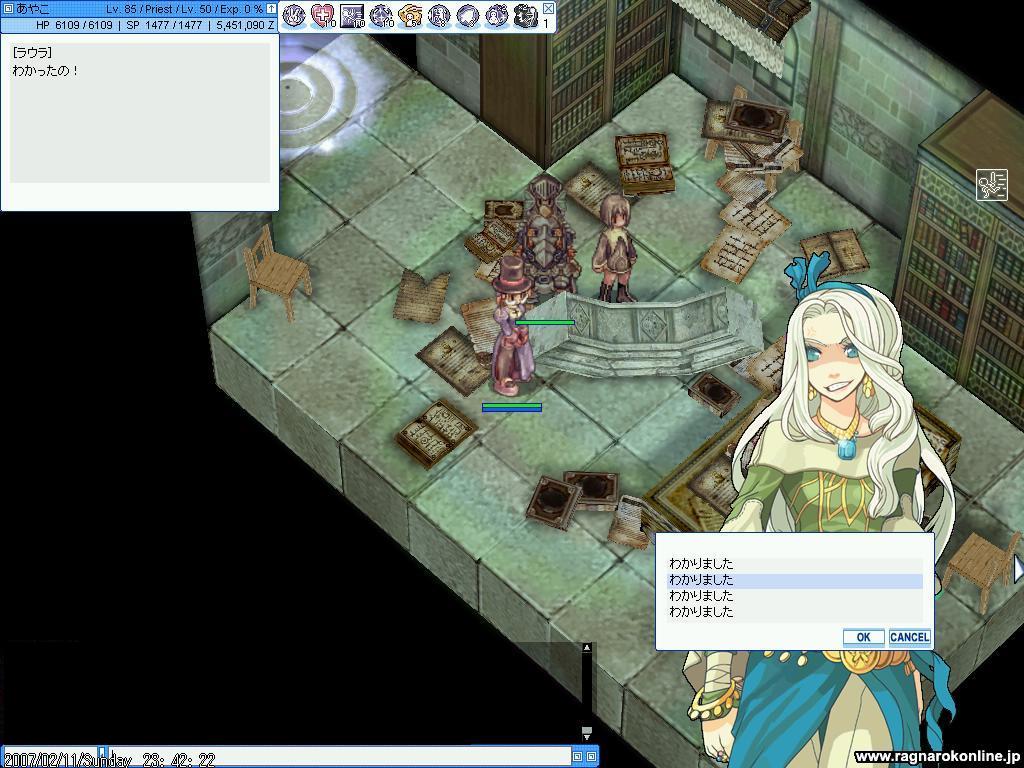Cast the Heal skill with heart and cross
This screenshot has height=768, width=1024.
[322, 16]
